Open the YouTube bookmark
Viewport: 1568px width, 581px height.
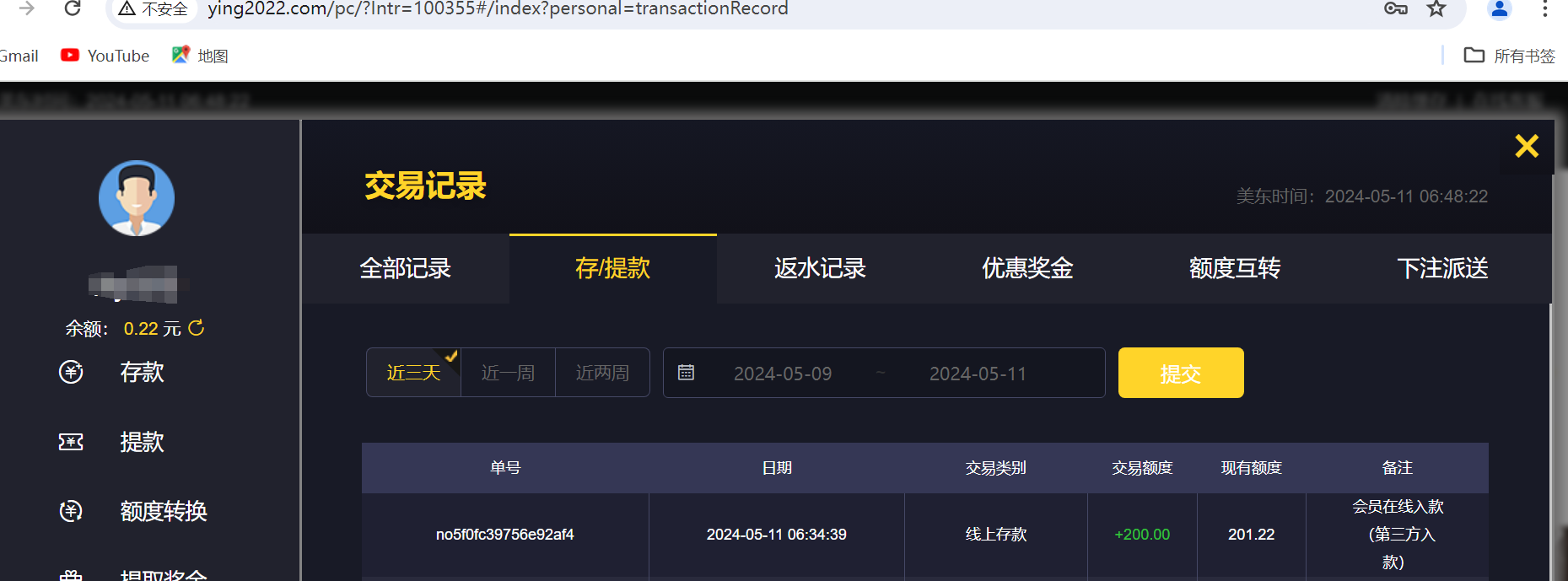[x=105, y=56]
